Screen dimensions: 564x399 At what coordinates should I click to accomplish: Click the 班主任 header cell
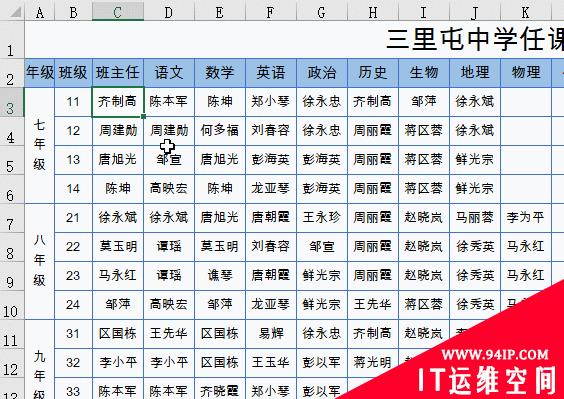tap(118, 73)
